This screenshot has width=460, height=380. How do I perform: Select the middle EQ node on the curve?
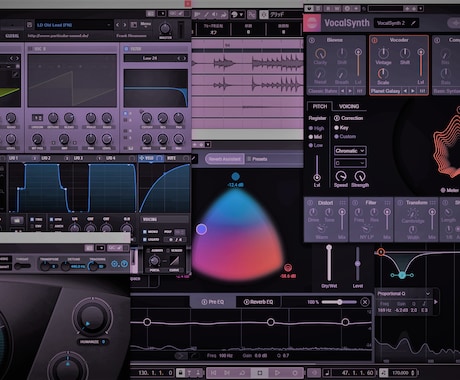click(x=271, y=322)
